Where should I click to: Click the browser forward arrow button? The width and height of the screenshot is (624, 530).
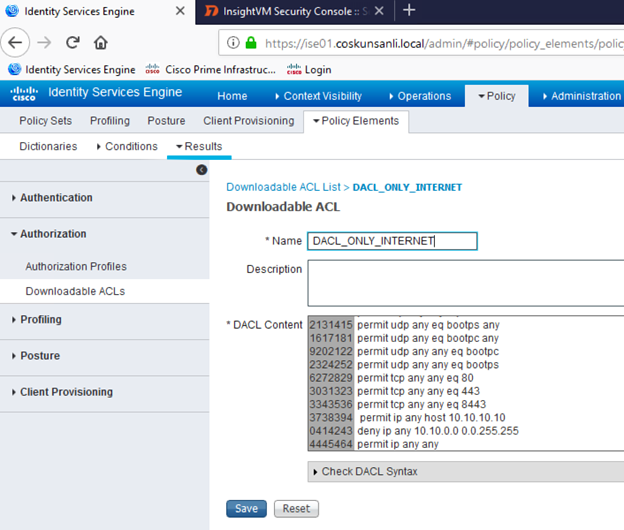[44, 42]
